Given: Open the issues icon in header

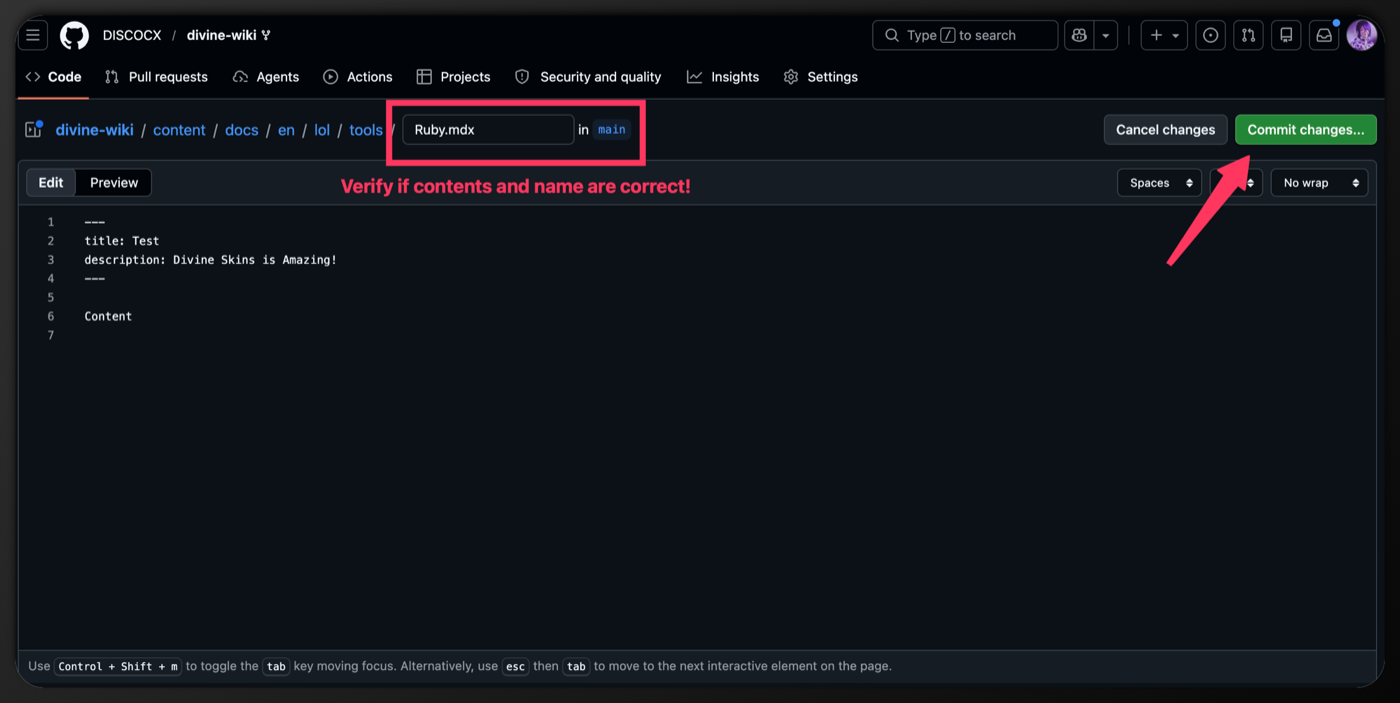Looking at the screenshot, I should click(1211, 35).
